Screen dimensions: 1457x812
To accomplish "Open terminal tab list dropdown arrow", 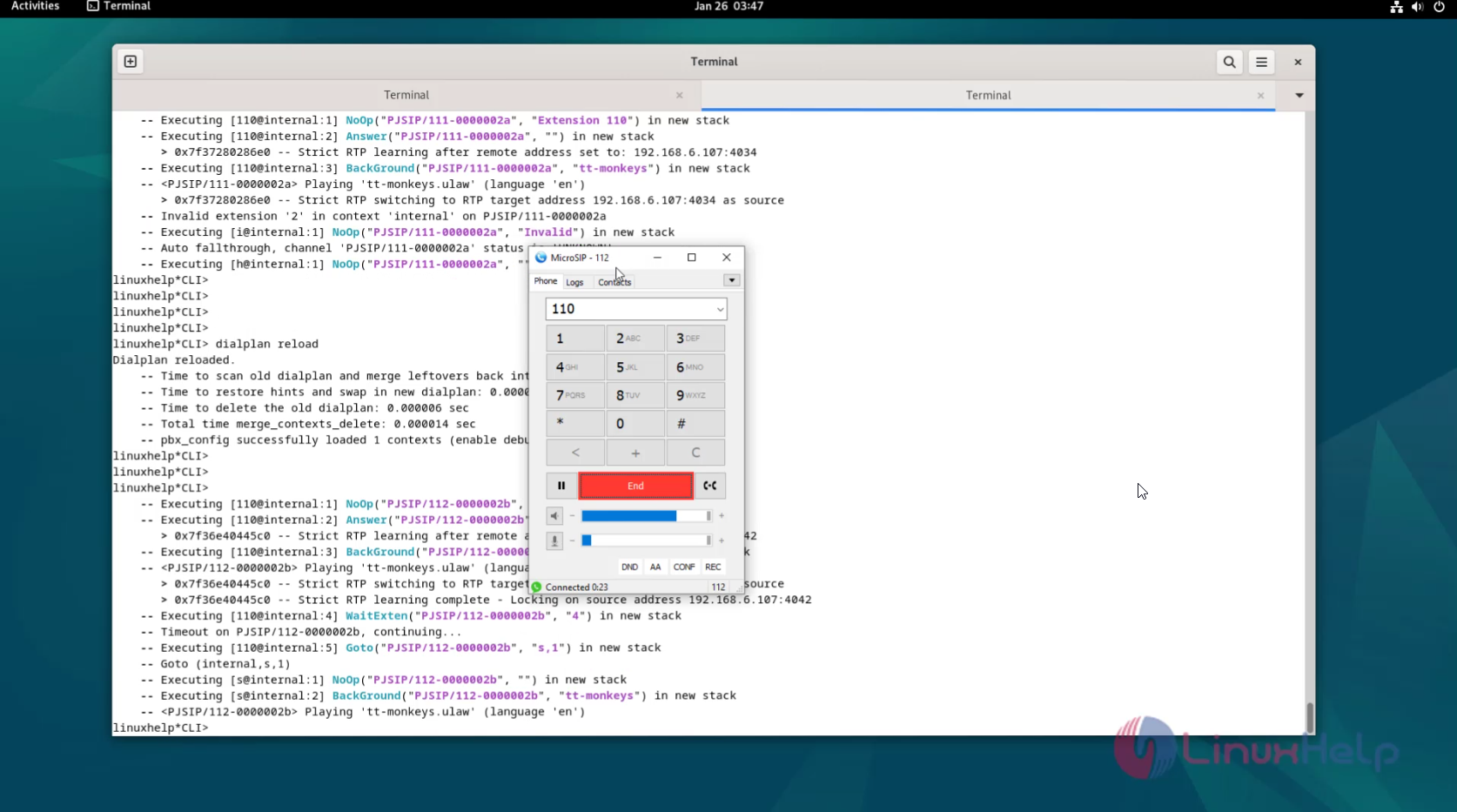I will pyautogui.click(x=1299, y=96).
